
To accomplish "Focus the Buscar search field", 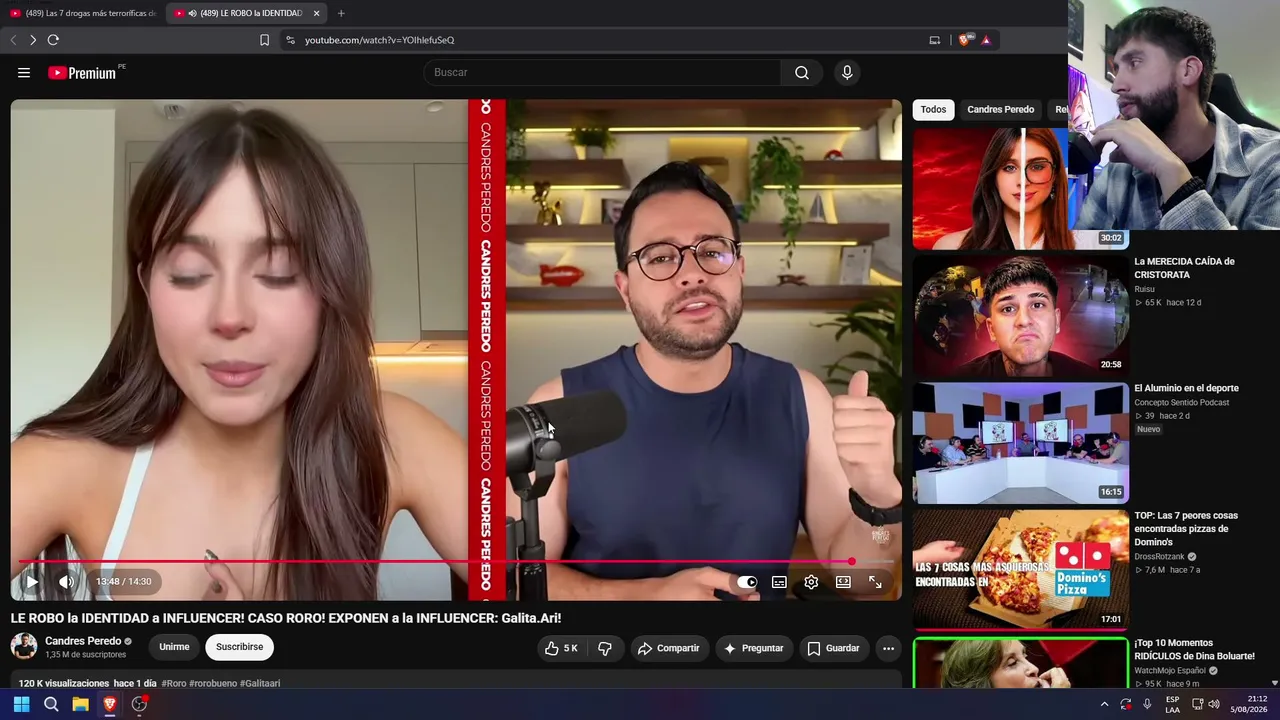I will pos(603,72).
